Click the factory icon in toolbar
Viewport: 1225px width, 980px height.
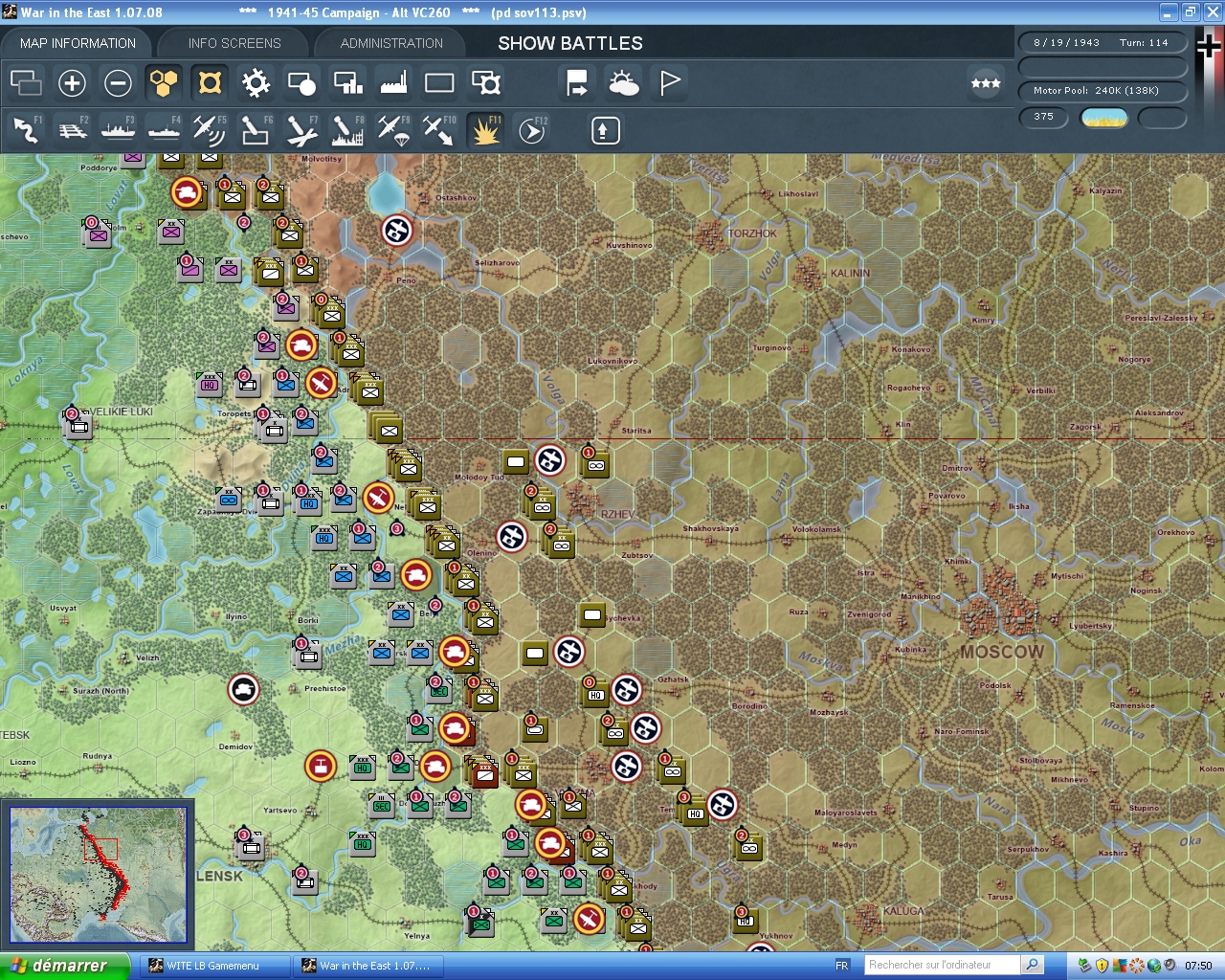pos(393,83)
